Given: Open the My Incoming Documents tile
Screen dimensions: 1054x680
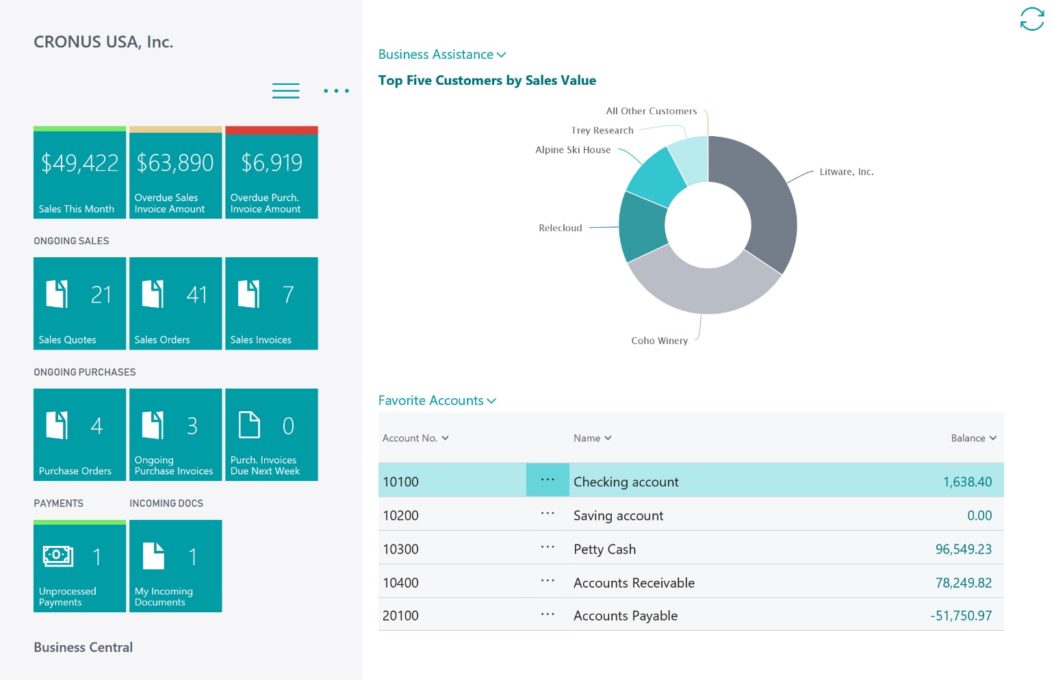Looking at the screenshot, I should tap(175, 566).
